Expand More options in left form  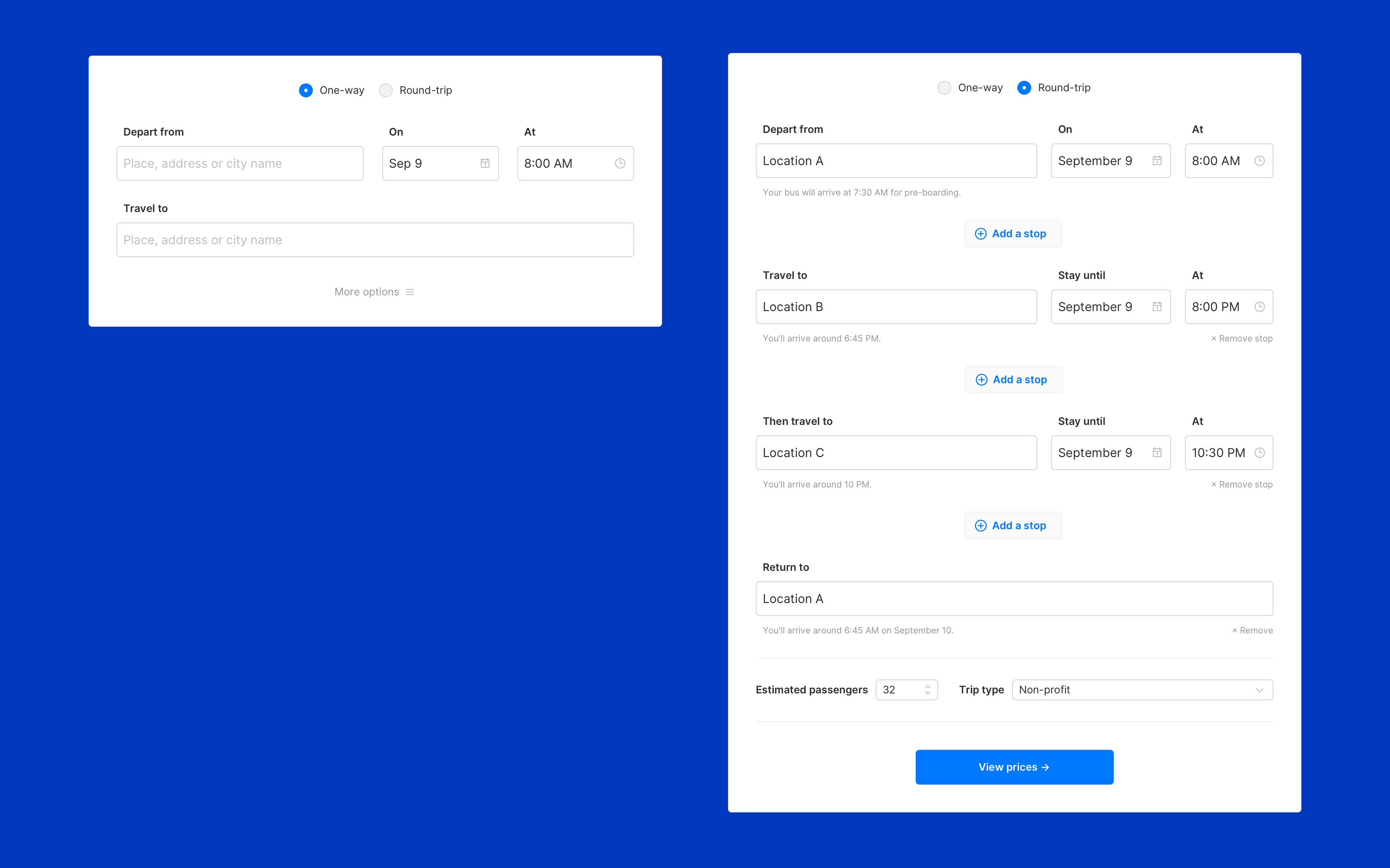click(x=367, y=292)
